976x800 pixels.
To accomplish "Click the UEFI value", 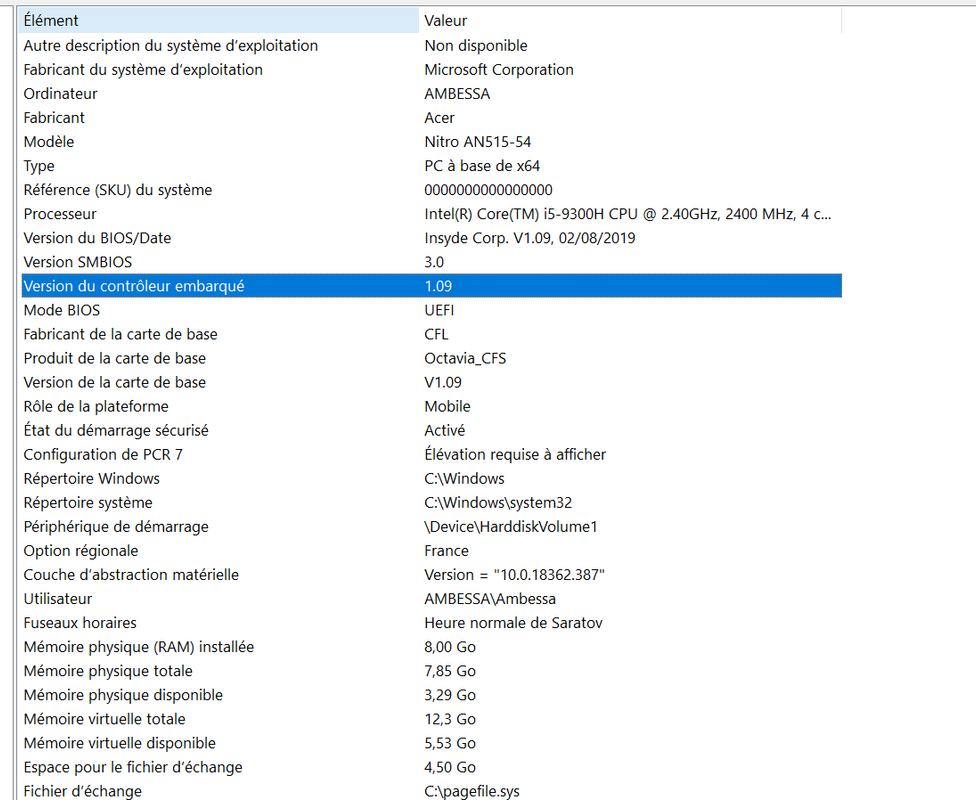I will [439, 310].
